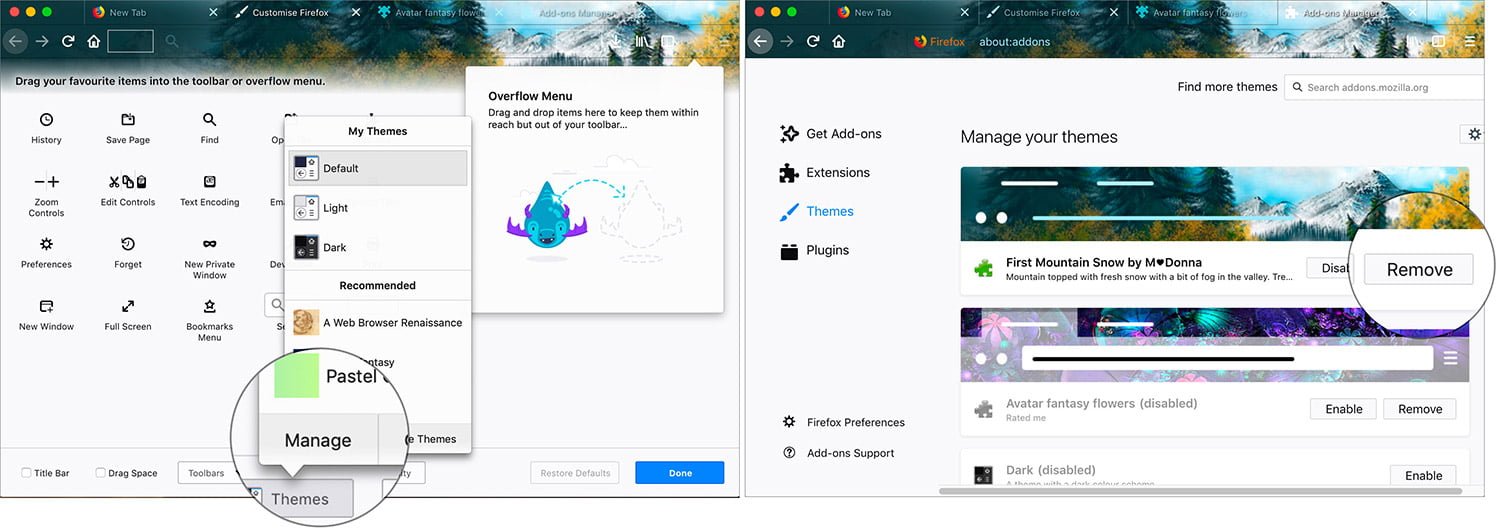Click the New Private Window mask icon

click(210, 244)
